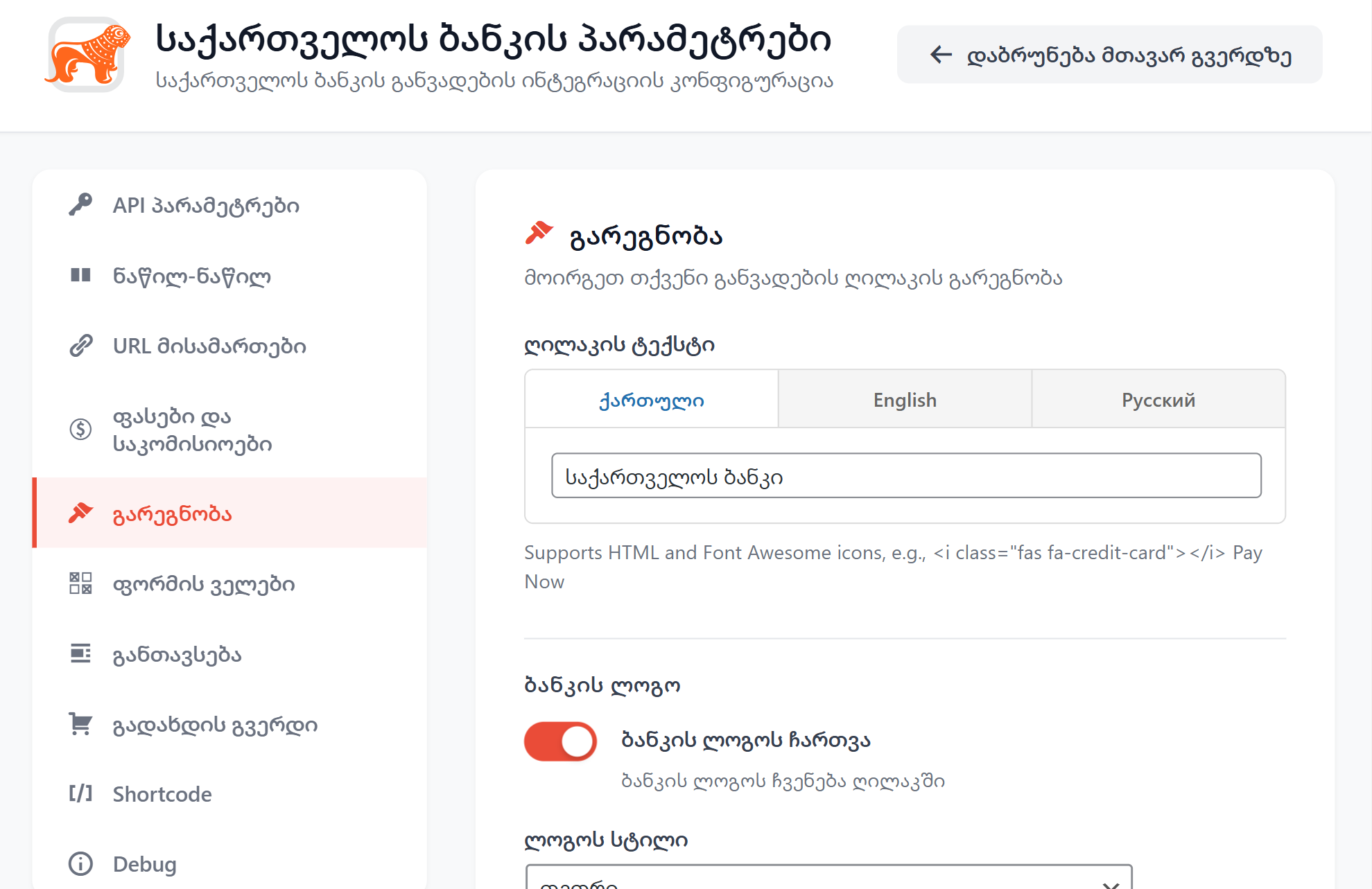
Task: Click the layout icon for განთავსება
Action: coord(80,653)
